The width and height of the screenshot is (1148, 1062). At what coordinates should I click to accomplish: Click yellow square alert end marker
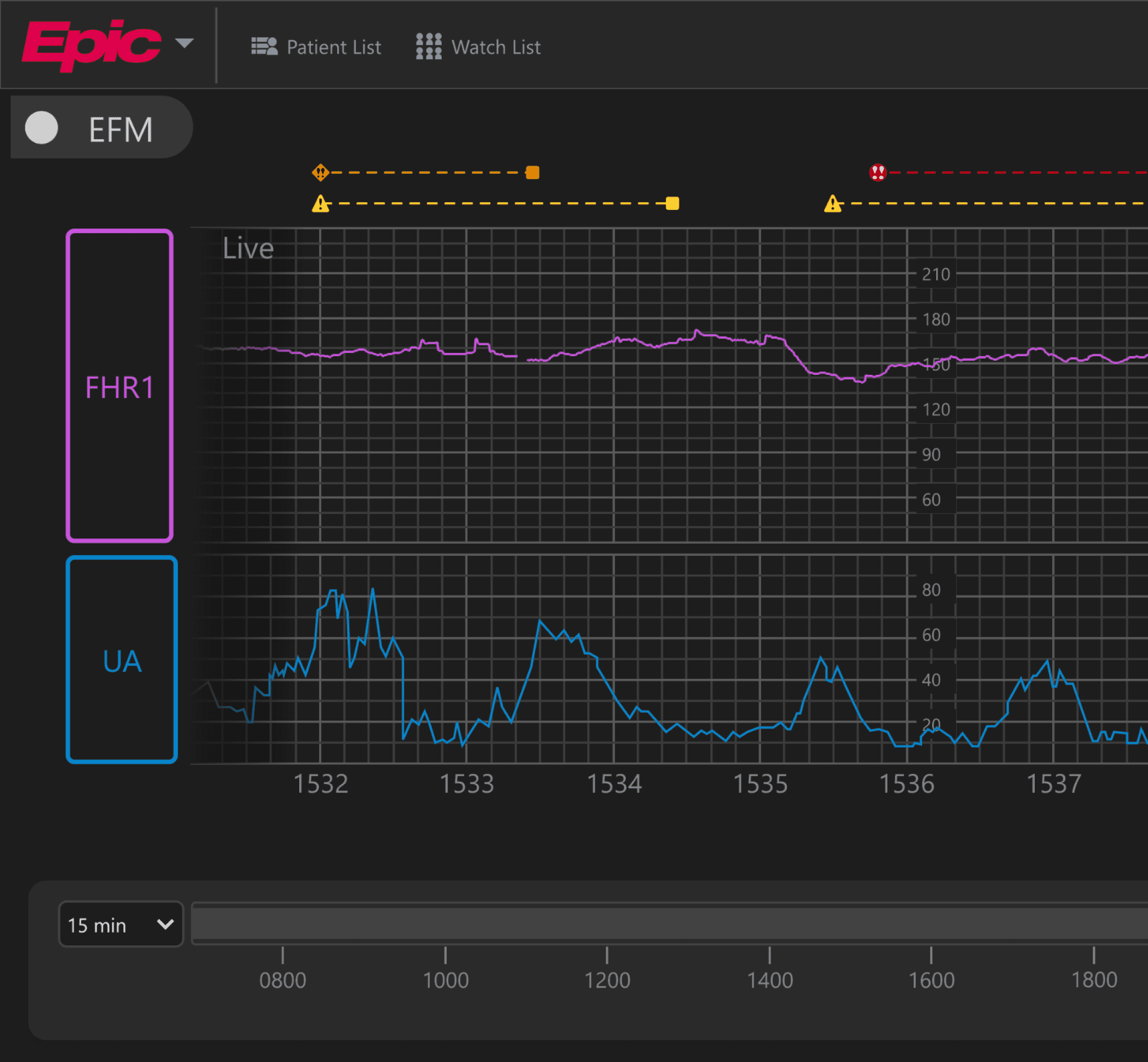(672, 204)
